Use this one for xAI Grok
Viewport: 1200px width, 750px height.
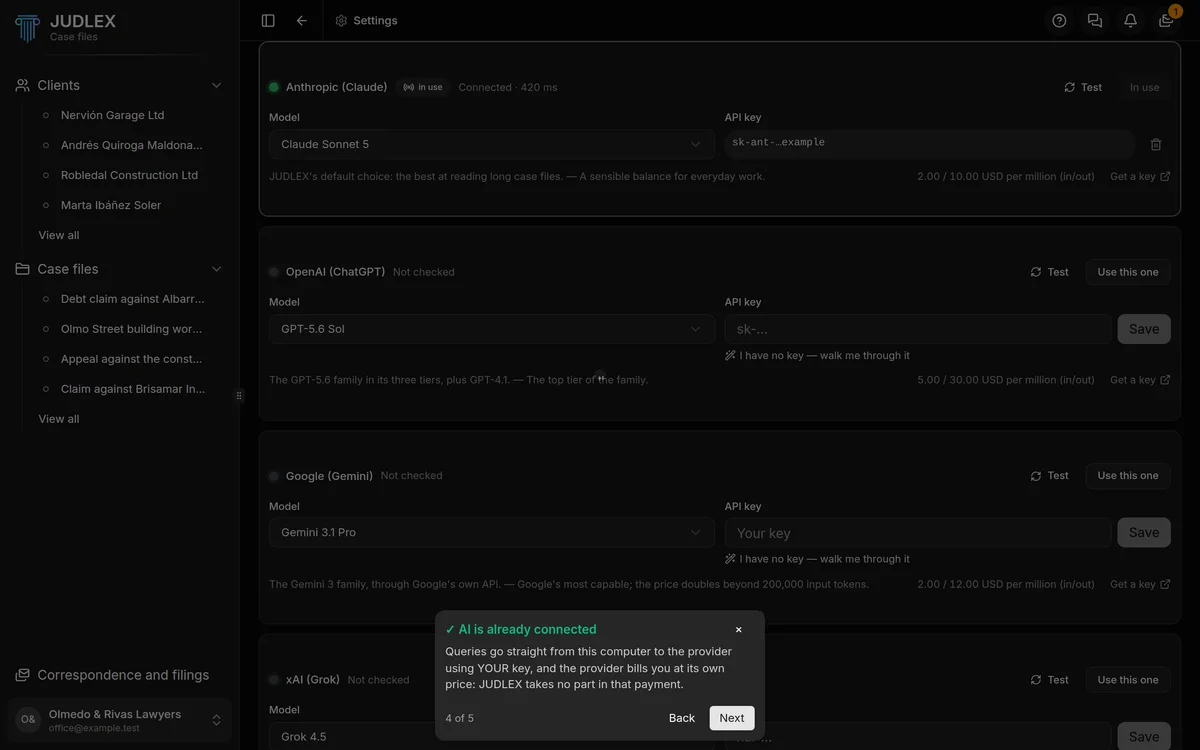[x=1128, y=680]
